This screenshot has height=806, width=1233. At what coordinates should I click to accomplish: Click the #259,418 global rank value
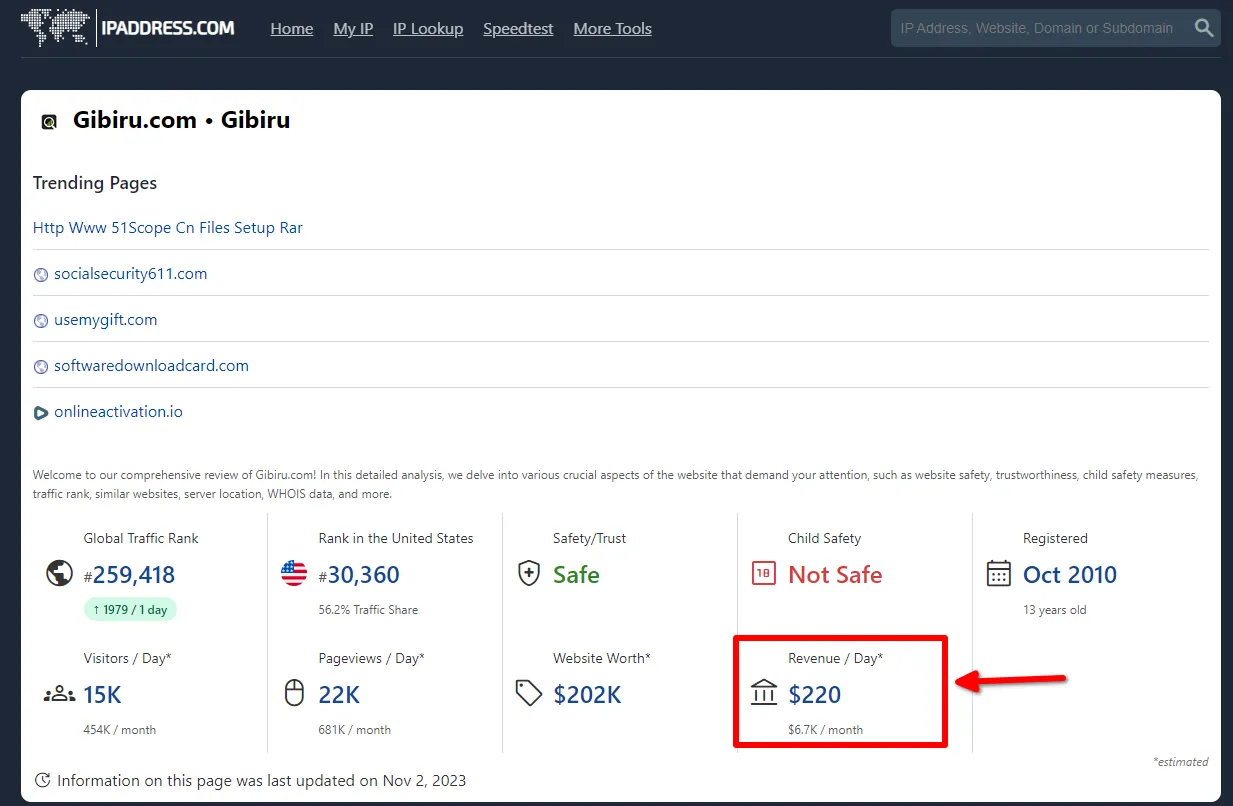coord(130,575)
